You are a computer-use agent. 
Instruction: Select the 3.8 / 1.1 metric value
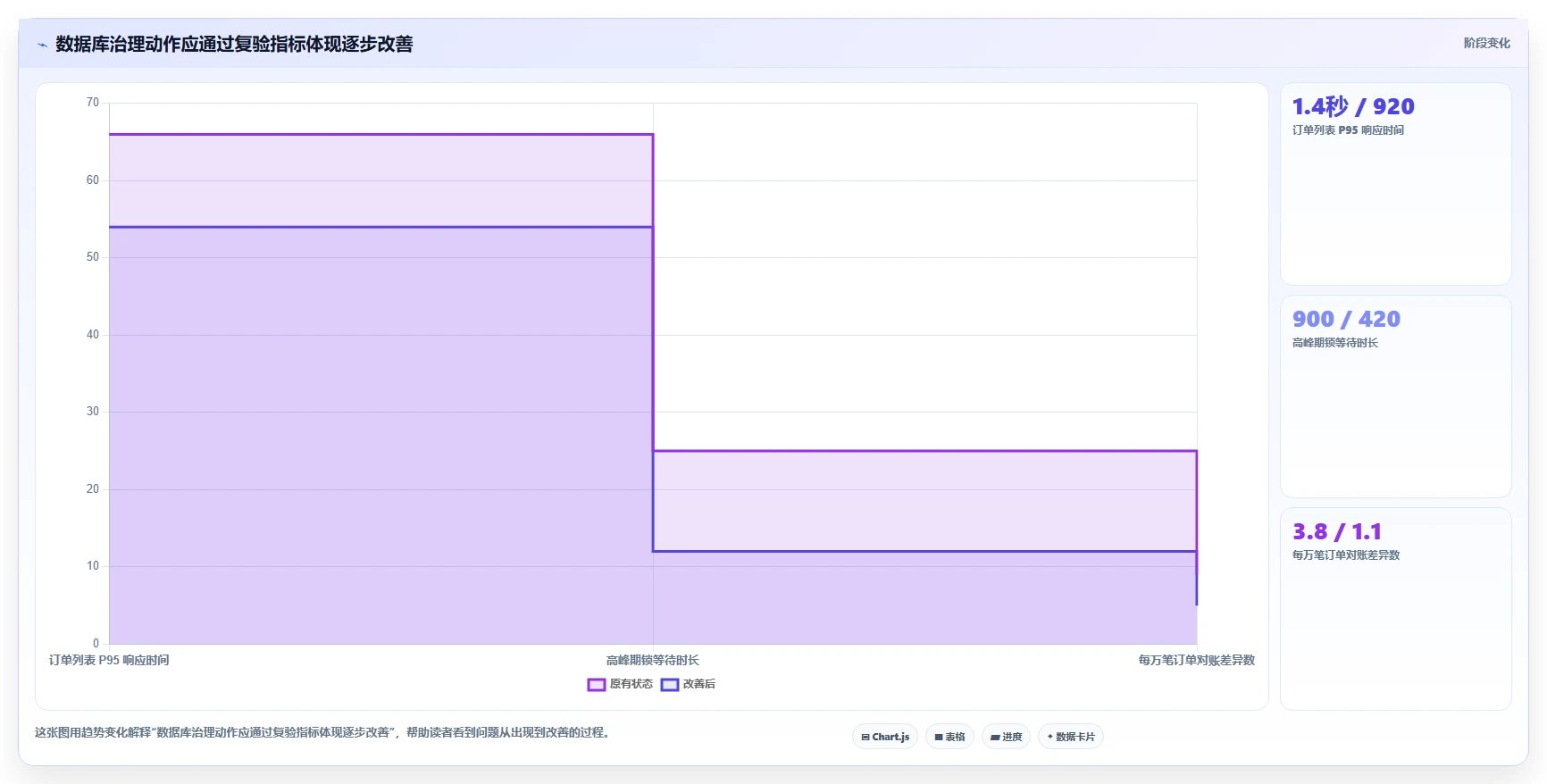pyautogui.click(x=1337, y=531)
